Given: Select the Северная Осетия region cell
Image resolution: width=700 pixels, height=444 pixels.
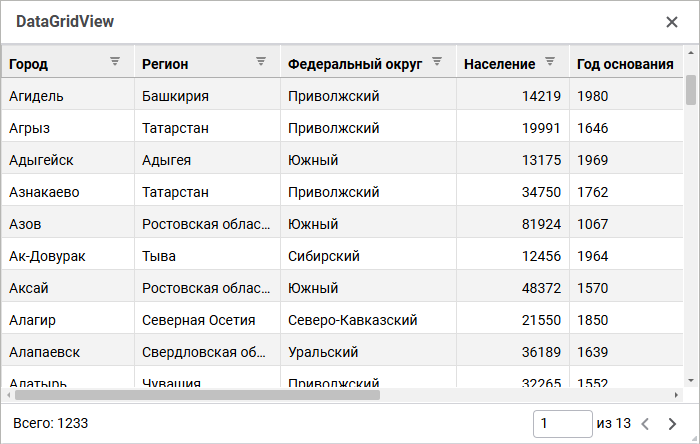Looking at the screenshot, I should pyautogui.click(x=208, y=320).
